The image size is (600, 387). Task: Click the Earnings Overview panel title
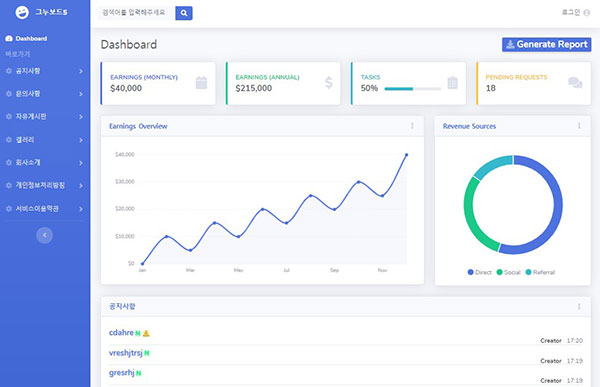coord(138,126)
